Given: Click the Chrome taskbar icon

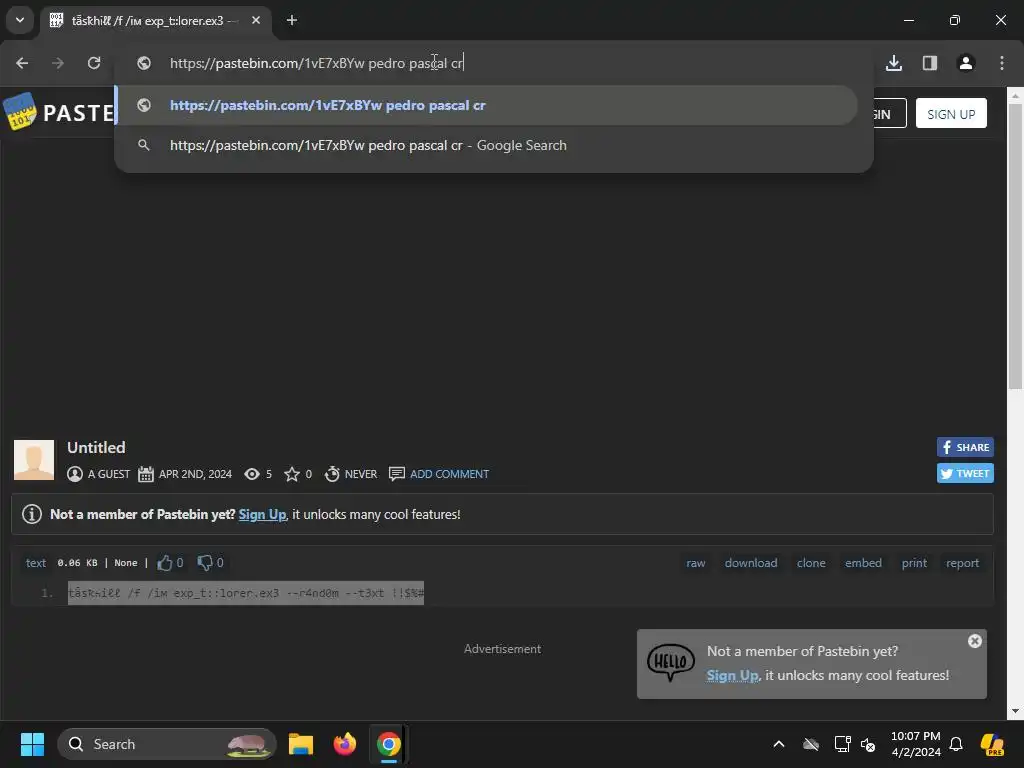Looking at the screenshot, I should tap(389, 744).
